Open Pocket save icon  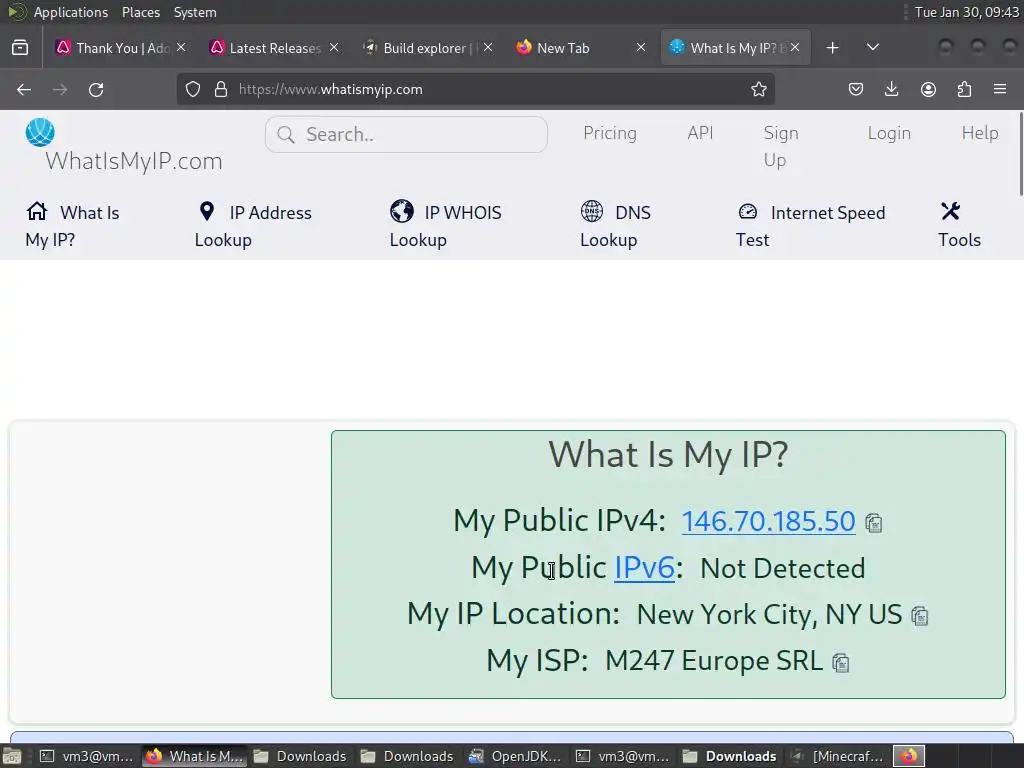coord(856,89)
